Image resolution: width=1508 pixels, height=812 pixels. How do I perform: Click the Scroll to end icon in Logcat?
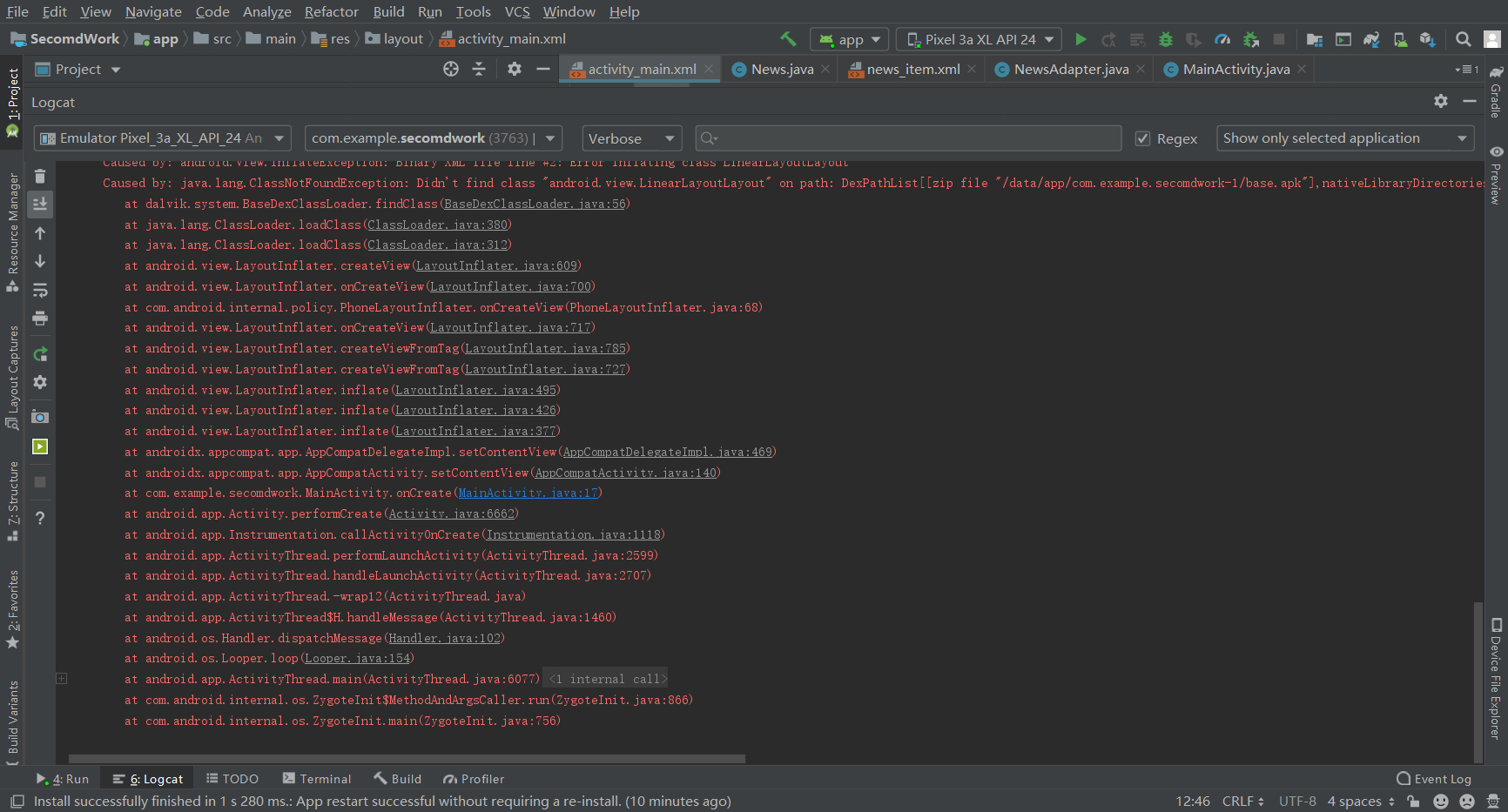pos(40,205)
